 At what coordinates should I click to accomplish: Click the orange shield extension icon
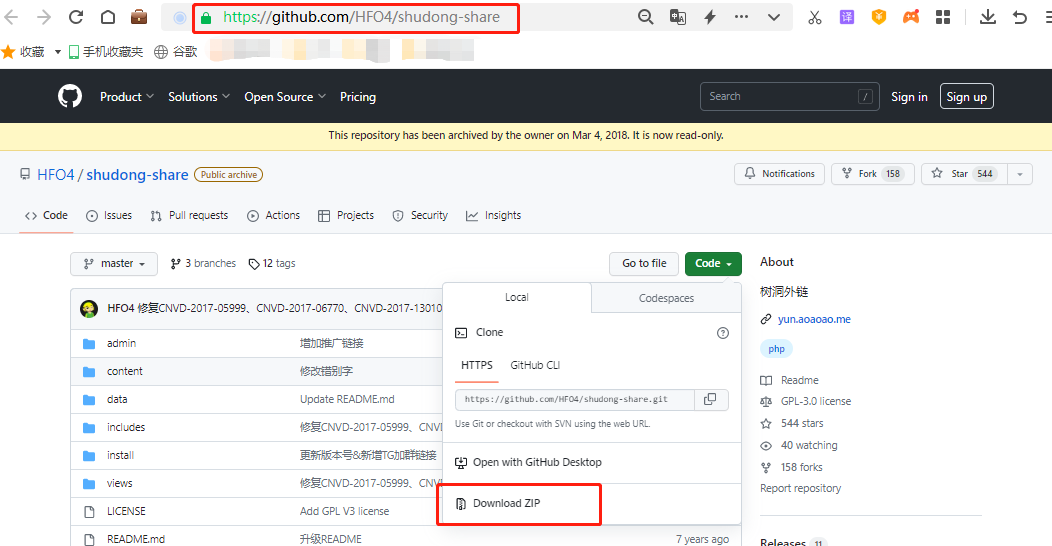coord(879,17)
